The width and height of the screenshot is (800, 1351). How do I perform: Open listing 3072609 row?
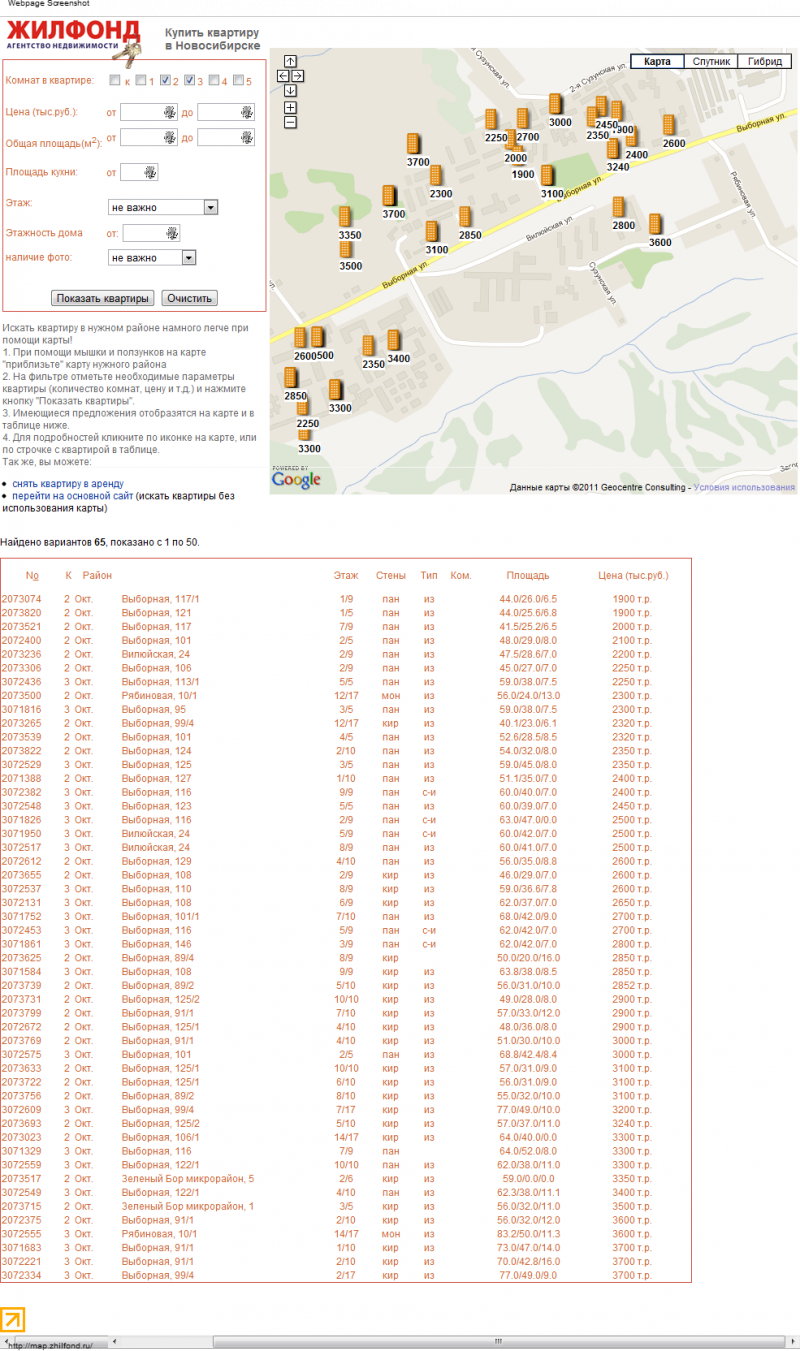[345, 1109]
